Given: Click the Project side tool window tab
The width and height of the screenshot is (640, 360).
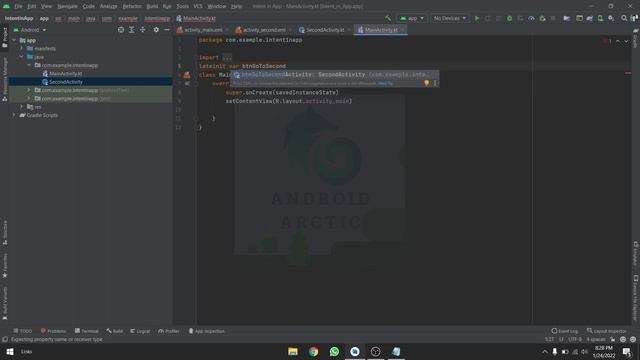Looking at the screenshot, I should [4, 37].
